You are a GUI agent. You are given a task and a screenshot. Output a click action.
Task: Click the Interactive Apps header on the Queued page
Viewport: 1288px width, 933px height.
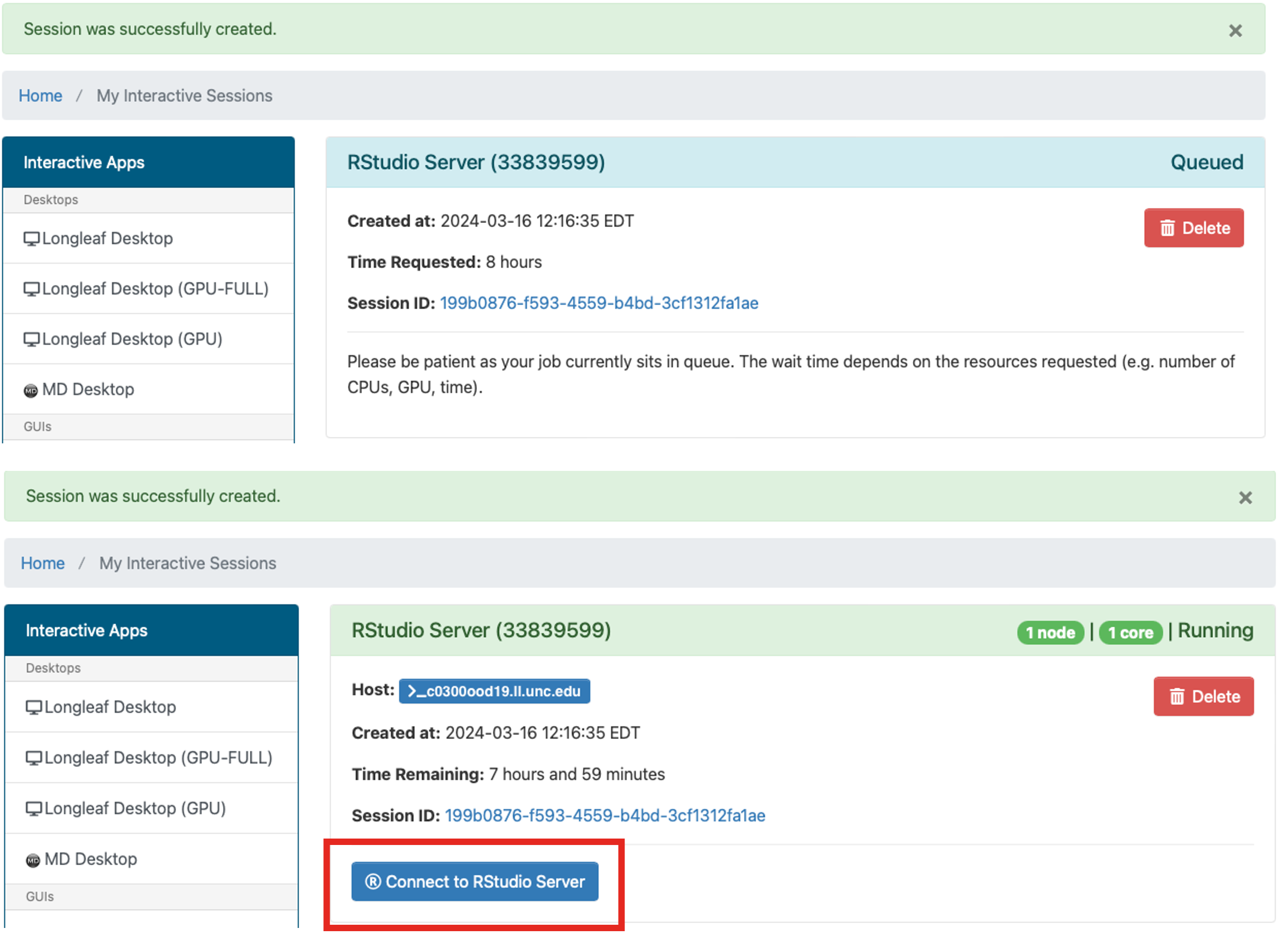149,162
